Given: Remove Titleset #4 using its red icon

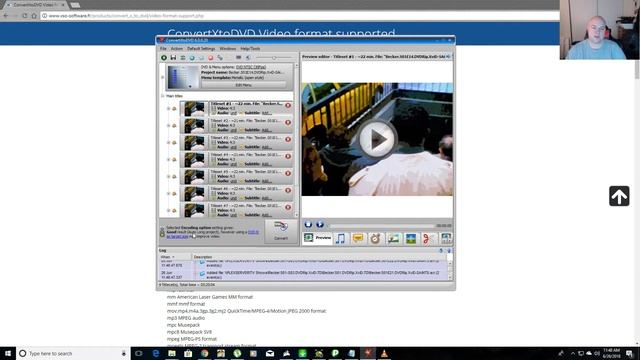Looking at the screenshot, I should [x=288, y=156].
